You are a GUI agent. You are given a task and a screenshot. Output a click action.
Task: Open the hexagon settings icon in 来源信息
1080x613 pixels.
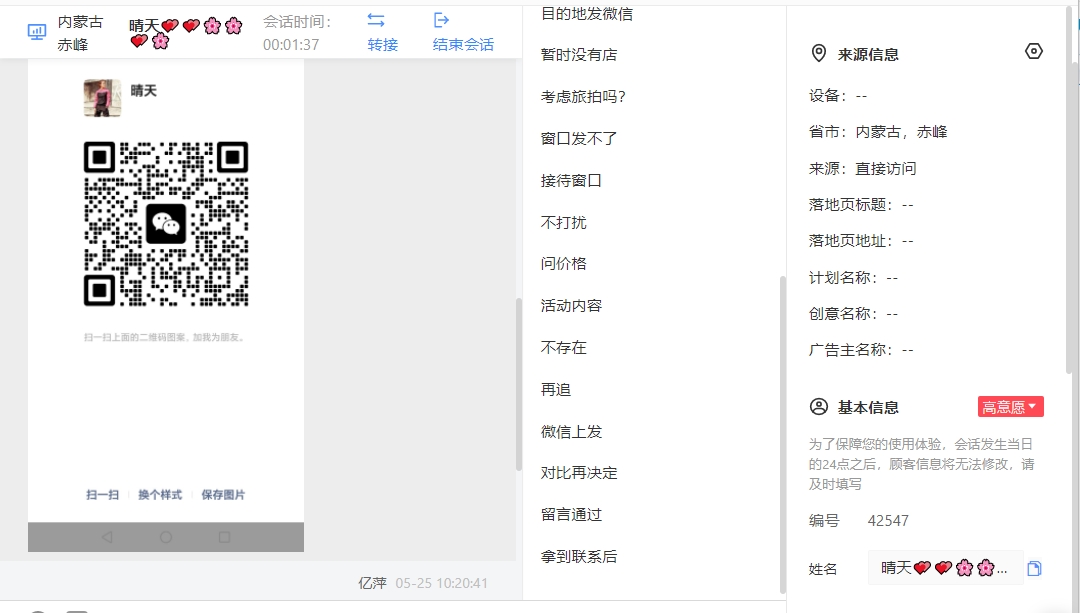tap(1034, 51)
